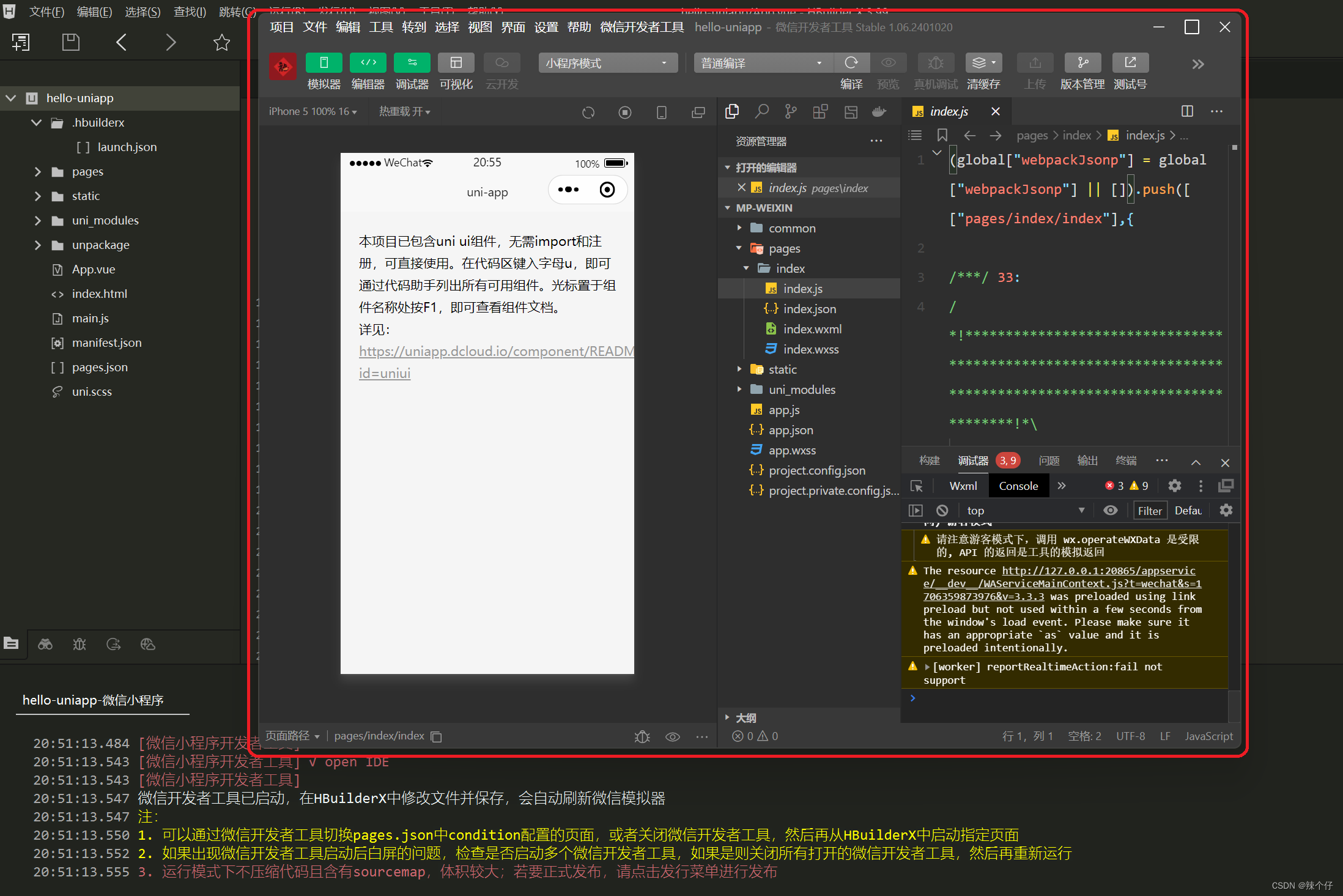This screenshot has width=1343, height=896.
Task: Open the explorer files icon in editor sidebar
Action: point(732,111)
